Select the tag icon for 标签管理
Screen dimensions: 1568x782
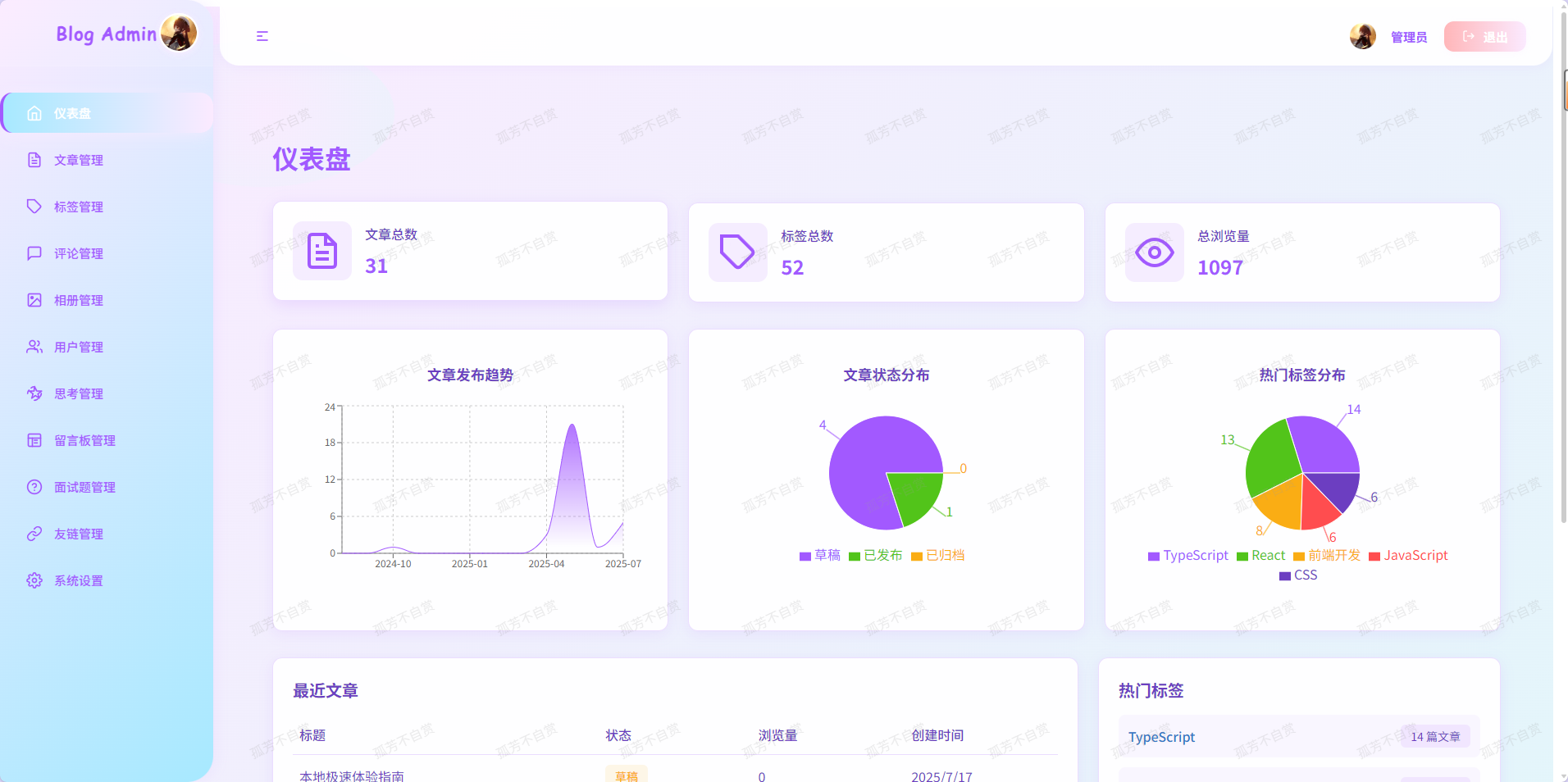(34, 207)
